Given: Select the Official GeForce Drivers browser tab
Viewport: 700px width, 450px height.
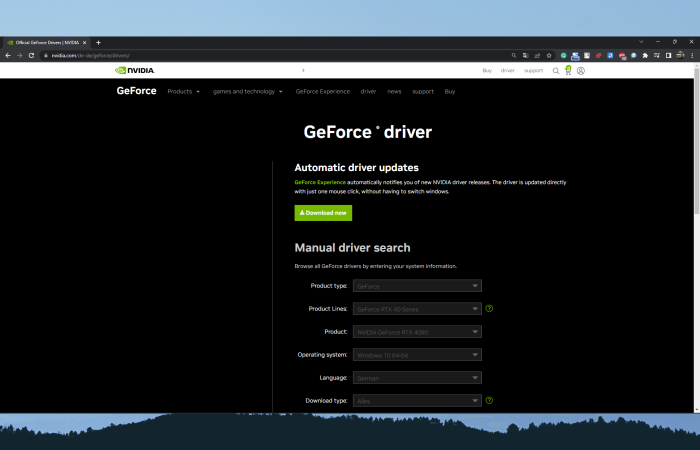Looking at the screenshot, I should click(x=46, y=42).
